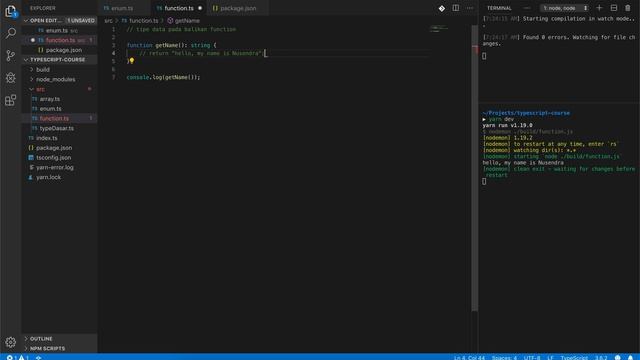This screenshot has width=640, height=360.
Task: Switch to the package.json editor tab
Action: (238, 8)
